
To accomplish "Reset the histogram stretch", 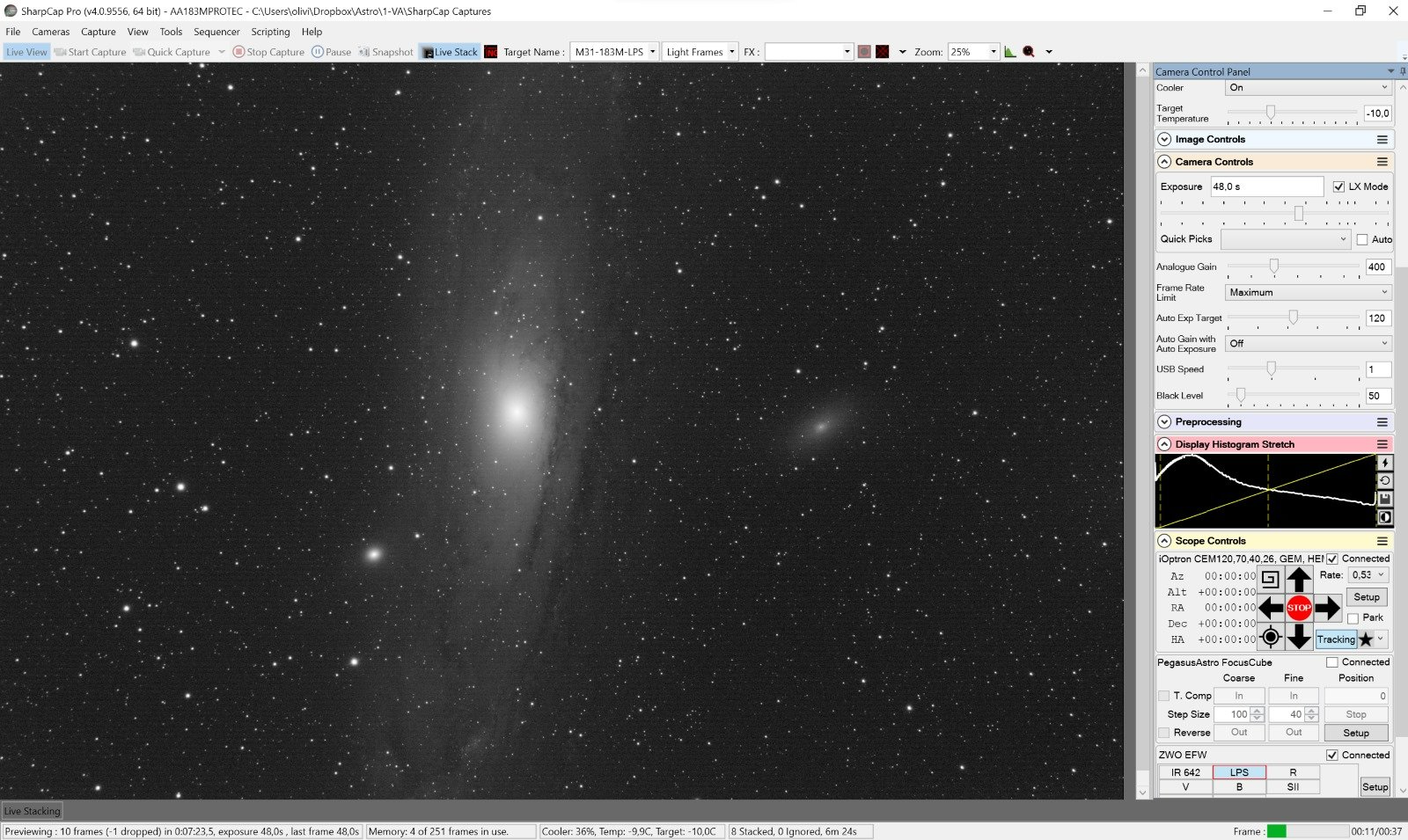I will (x=1384, y=481).
